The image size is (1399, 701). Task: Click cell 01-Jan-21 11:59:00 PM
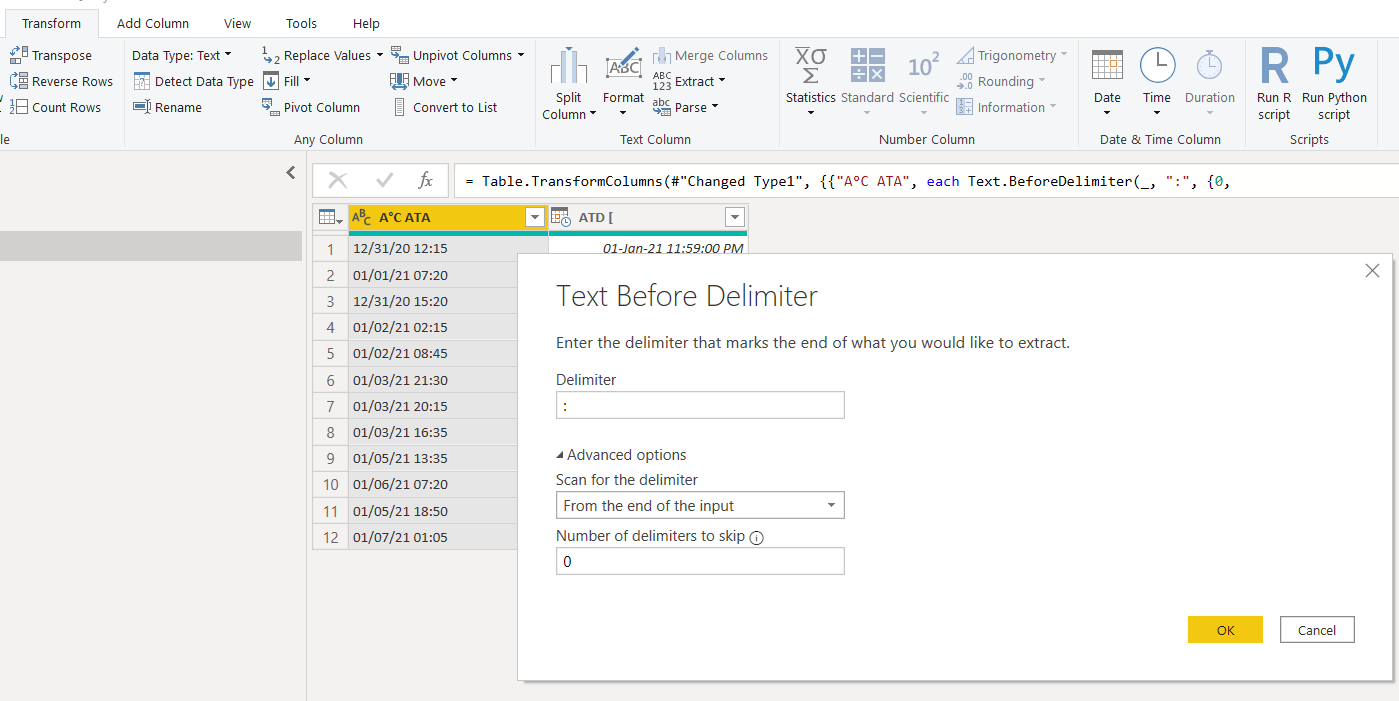(648, 247)
